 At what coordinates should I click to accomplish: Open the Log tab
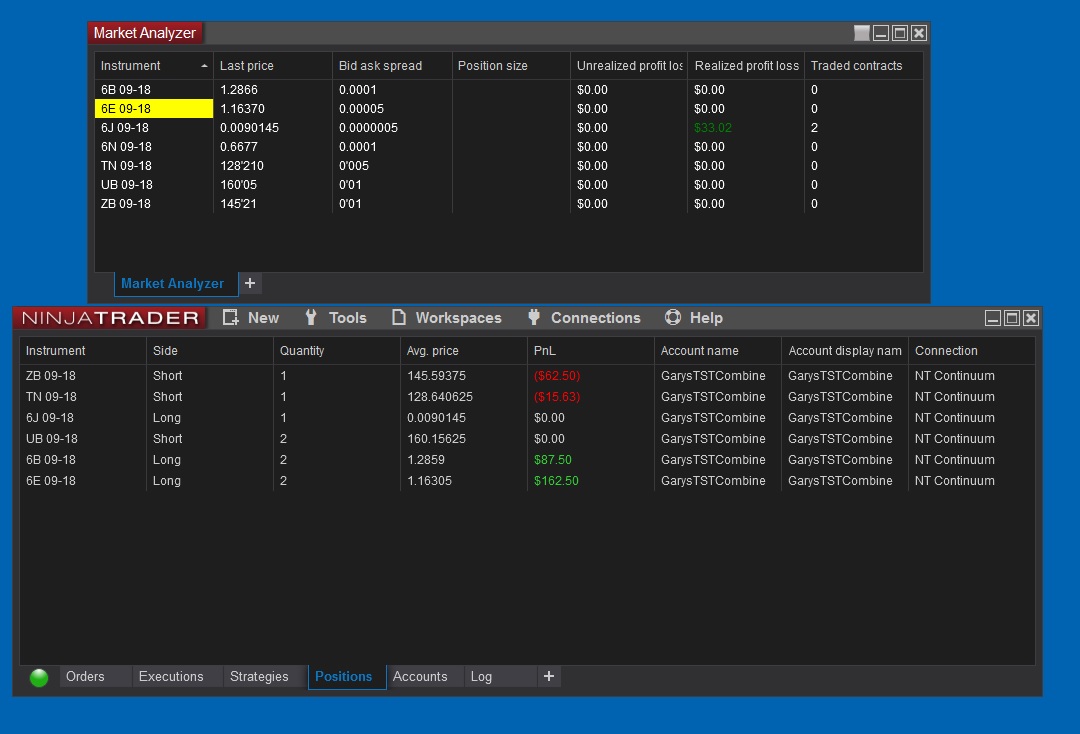pyautogui.click(x=481, y=677)
